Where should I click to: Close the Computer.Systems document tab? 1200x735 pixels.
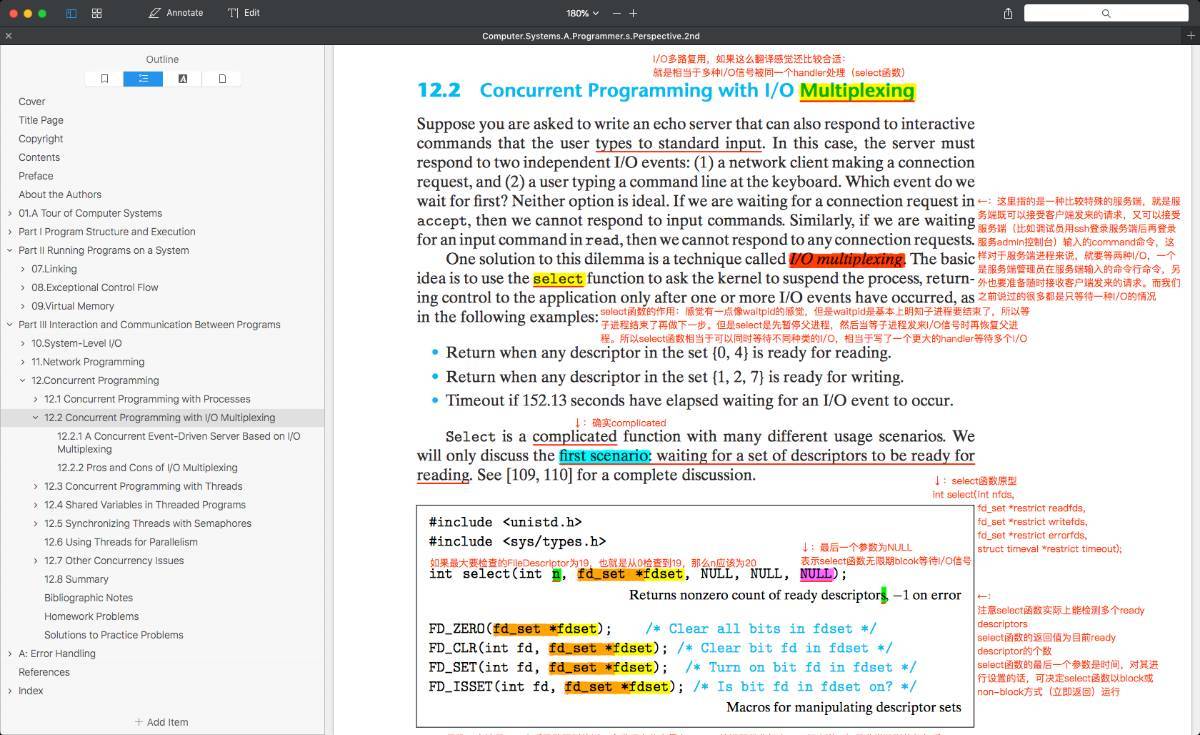point(8,36)
